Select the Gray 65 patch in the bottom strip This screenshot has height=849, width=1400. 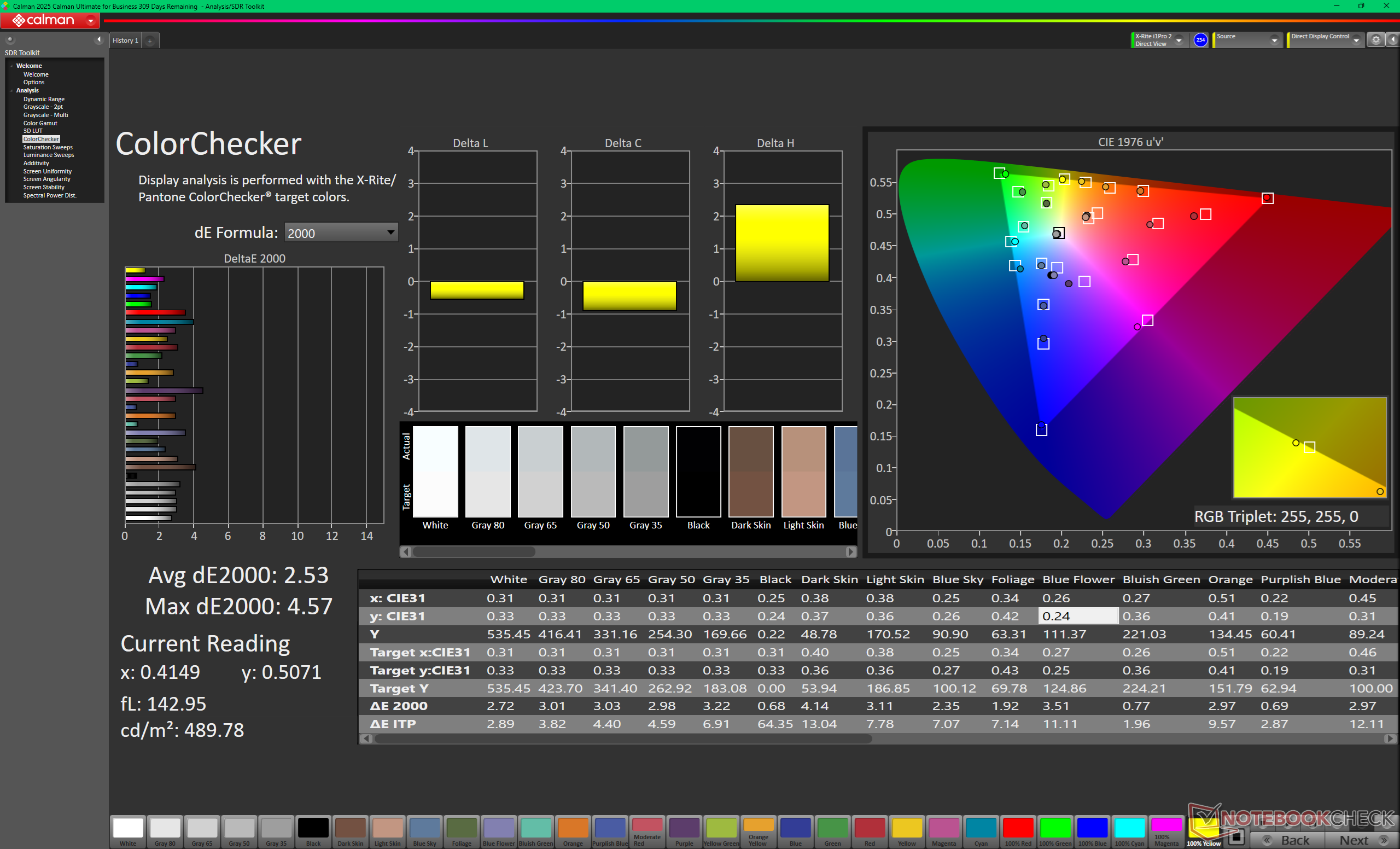(x=202, y=832)
